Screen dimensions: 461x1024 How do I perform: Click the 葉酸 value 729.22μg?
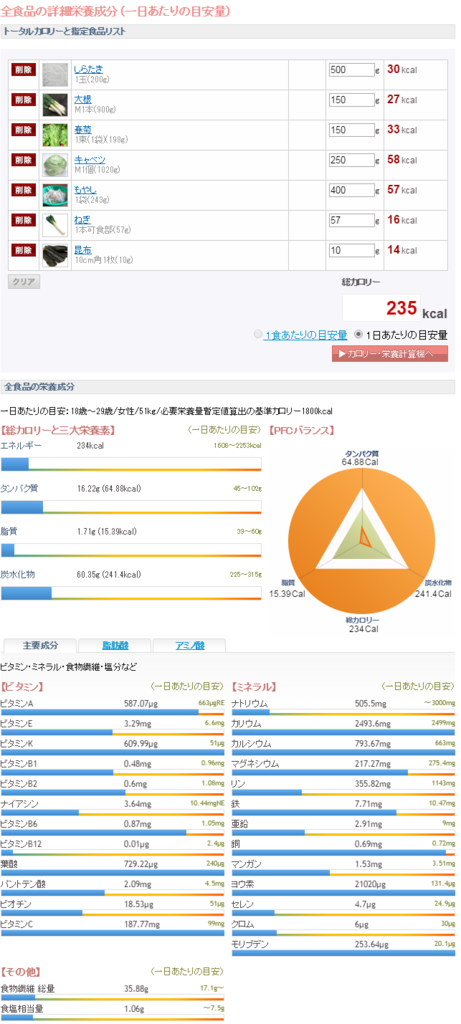(x=143, y=863)
